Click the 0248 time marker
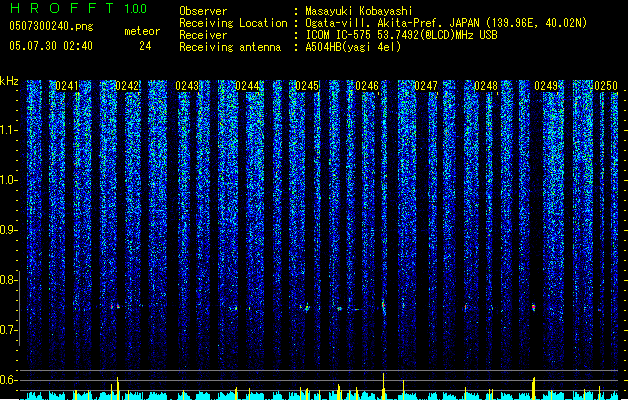The height and width of the screenshot is (400, 629). [486, 86]
